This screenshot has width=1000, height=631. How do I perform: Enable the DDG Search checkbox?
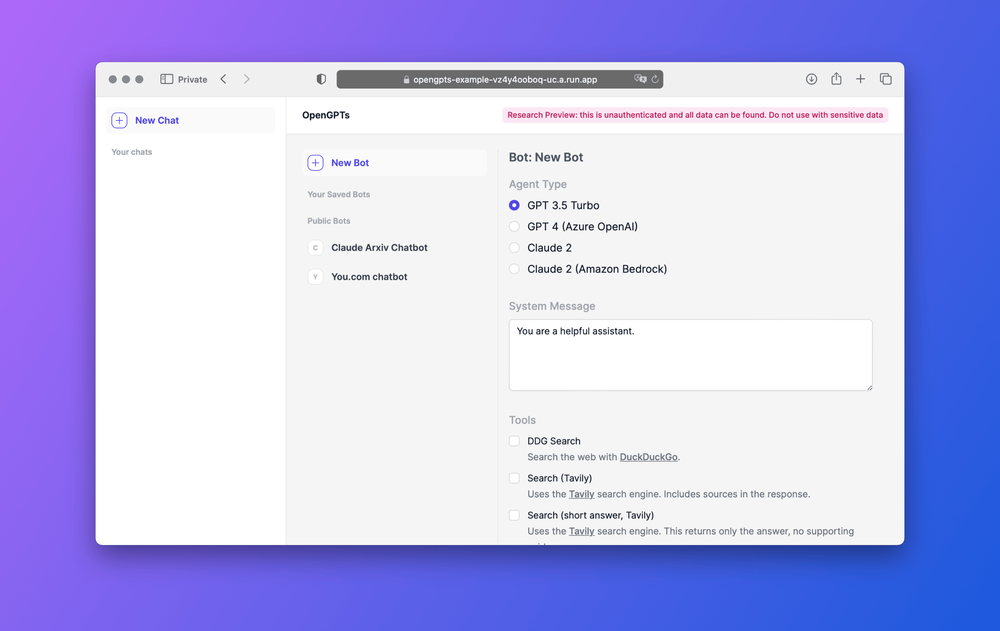point(514,441)
